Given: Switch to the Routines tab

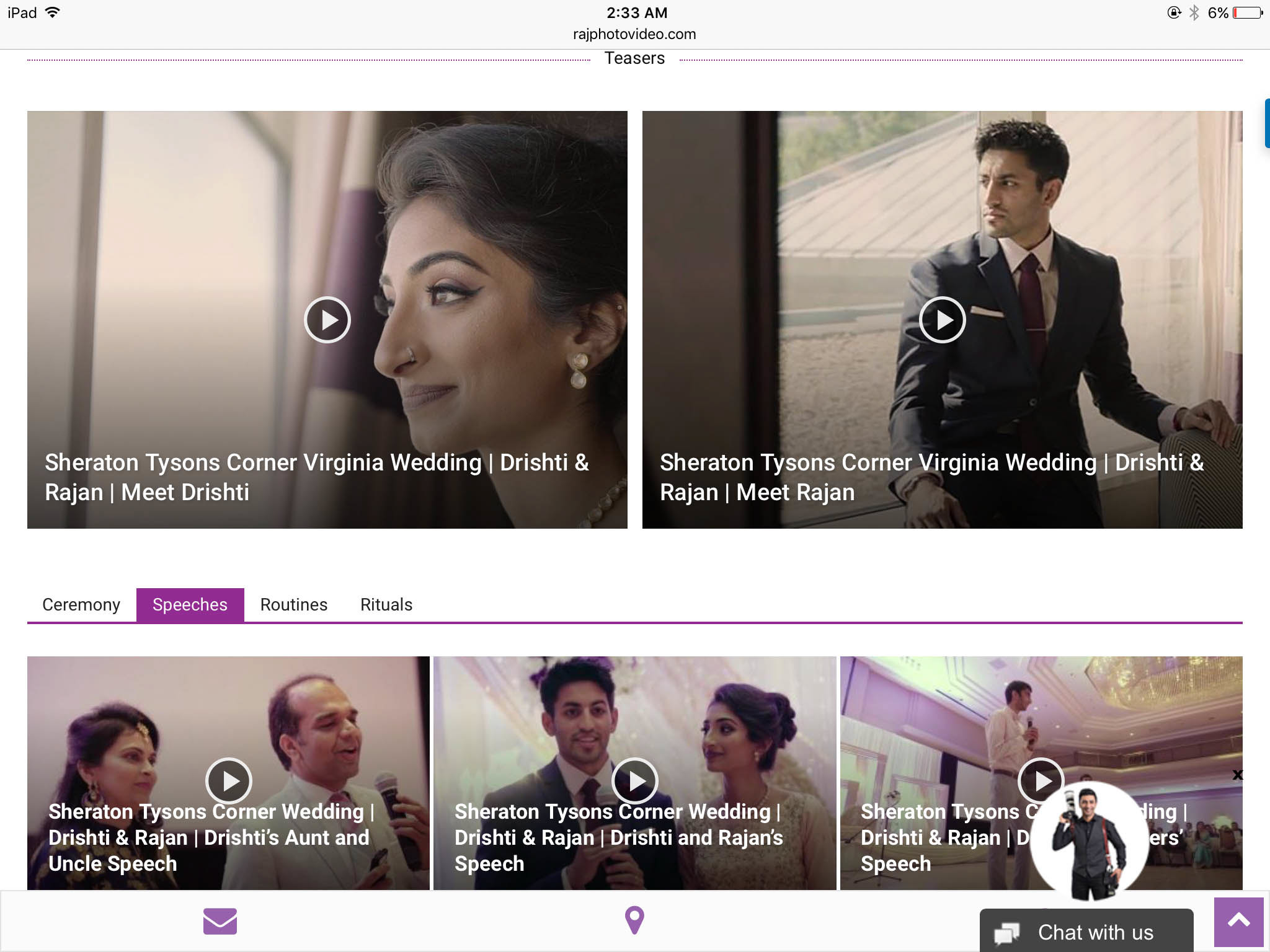Looking at the screenshot, I should pyautogui.click(x=294, y=605).
